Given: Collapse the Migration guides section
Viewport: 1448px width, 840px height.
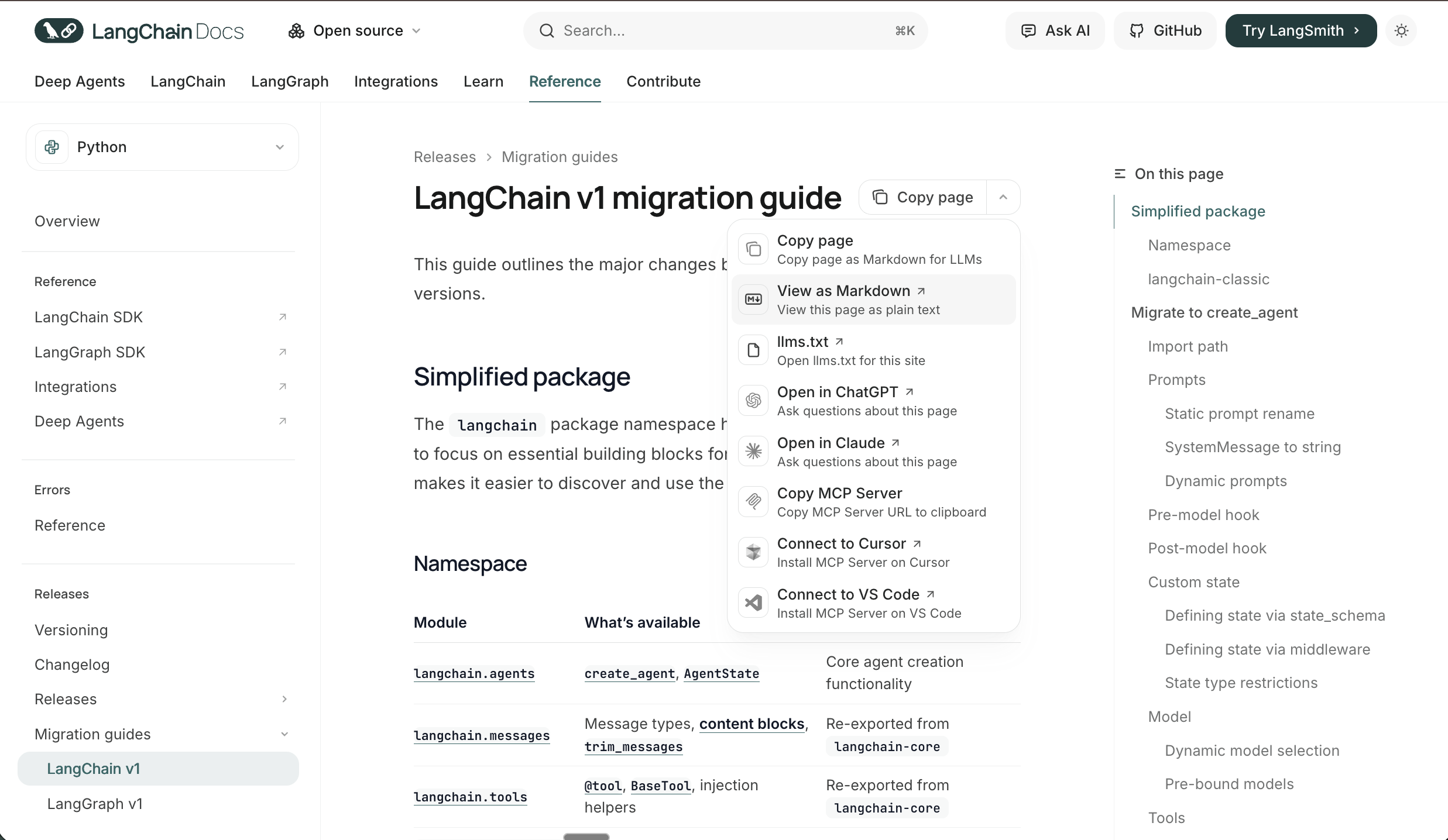Looking at the screenshot, I should click(x=285, y=734).
